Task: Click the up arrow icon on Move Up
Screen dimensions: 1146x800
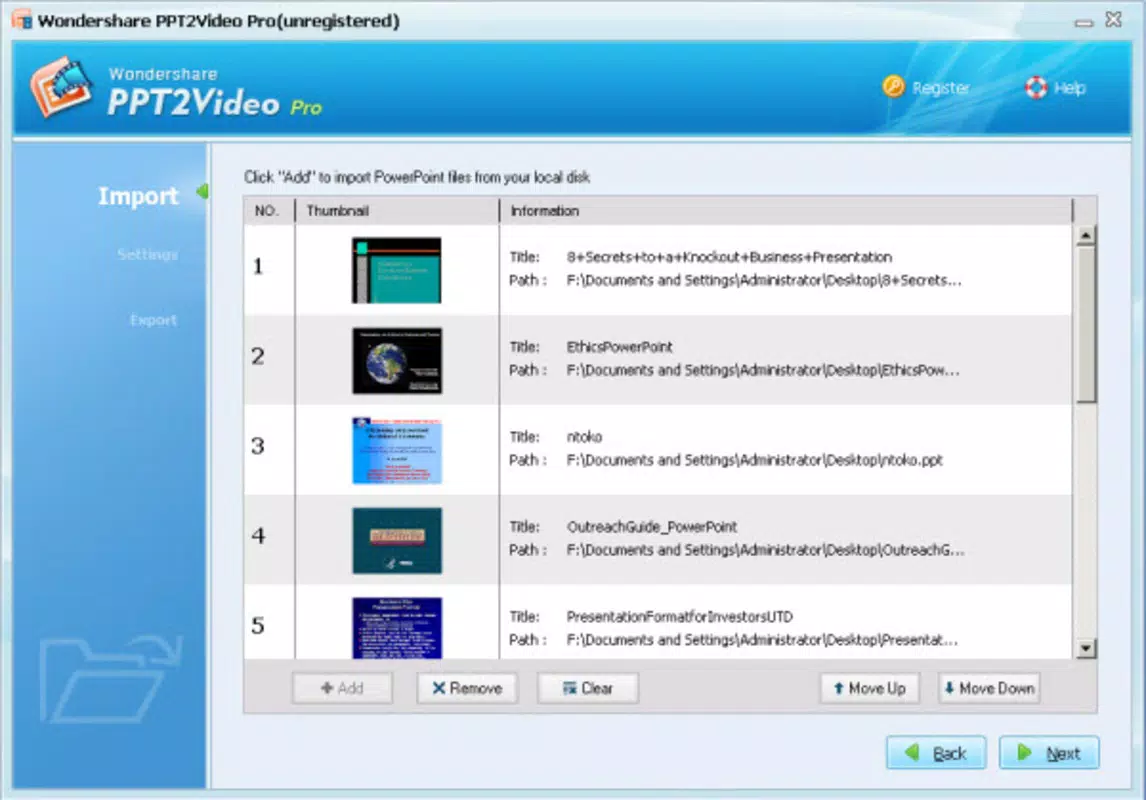Action: [x=838, y=688]
